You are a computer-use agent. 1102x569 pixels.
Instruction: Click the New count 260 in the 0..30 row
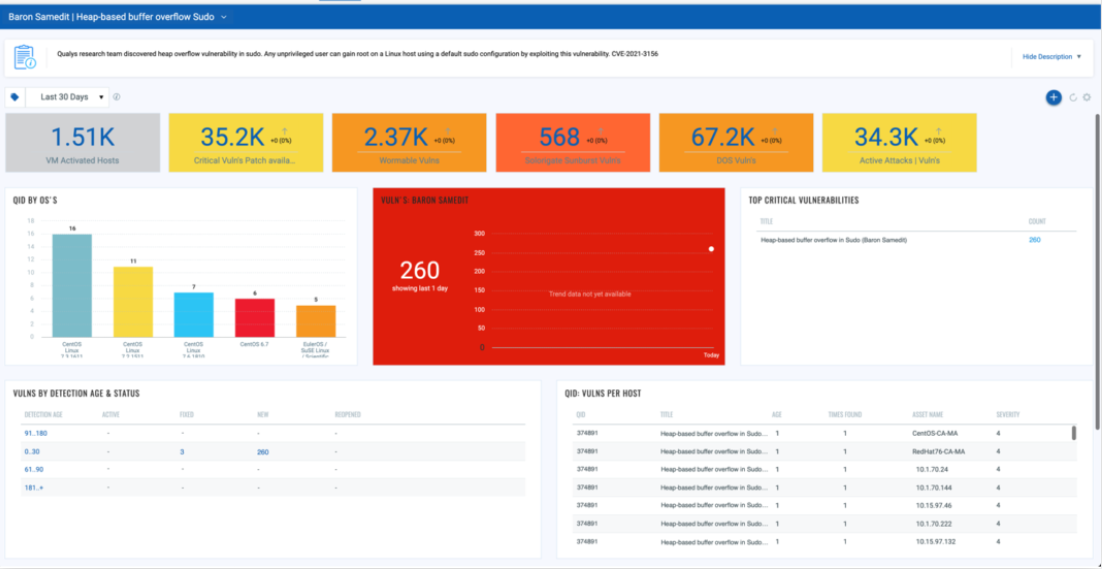pyautogui.click(x=263, y=452)
